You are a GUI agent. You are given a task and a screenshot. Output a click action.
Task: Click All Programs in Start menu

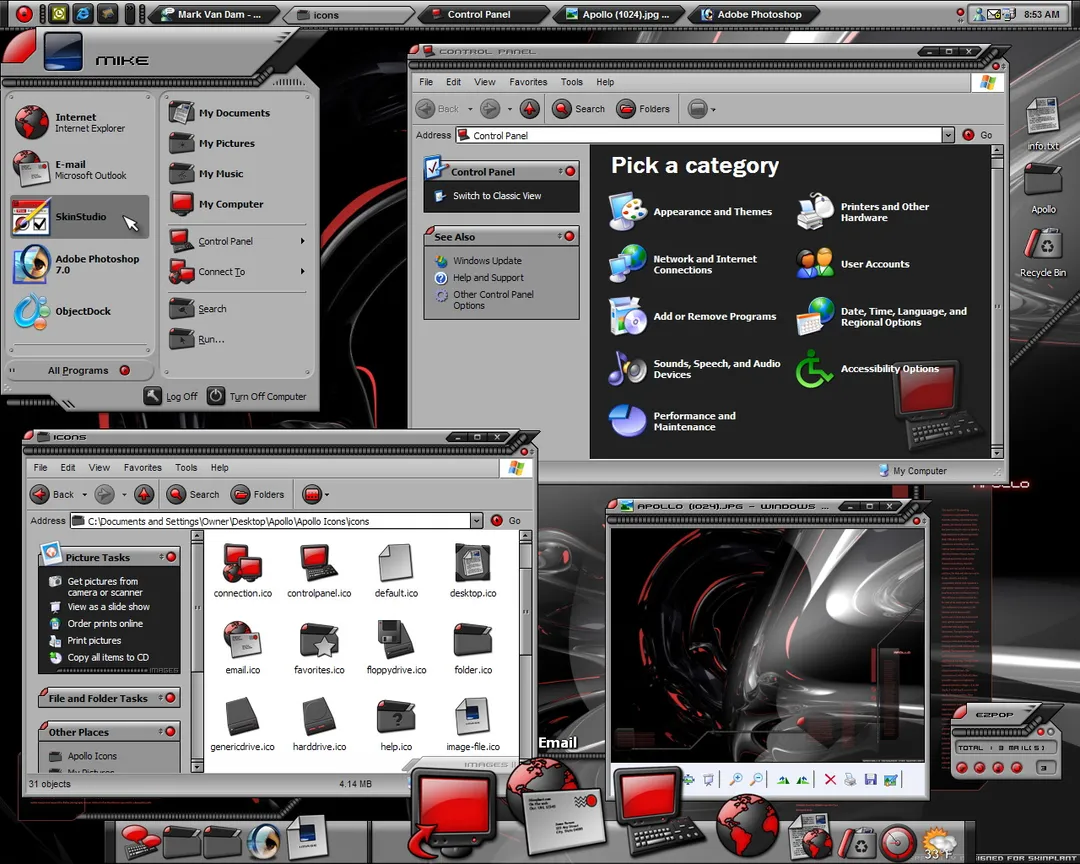(x=81, y=370)
